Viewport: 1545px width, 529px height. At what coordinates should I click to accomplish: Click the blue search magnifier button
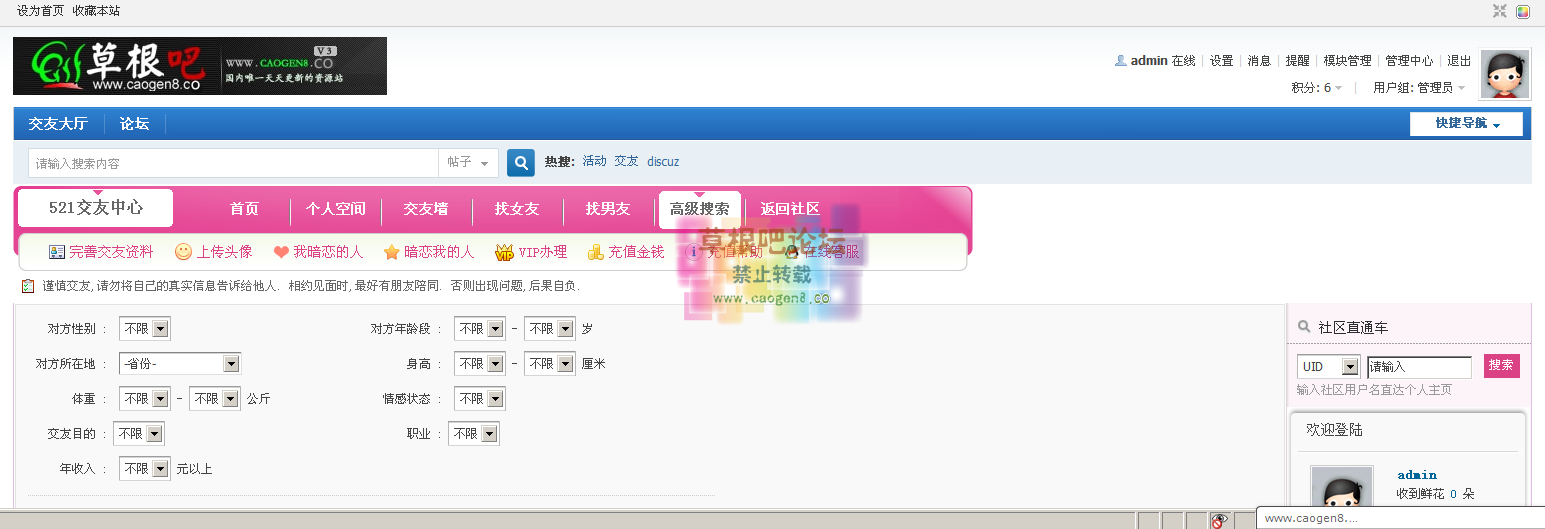521,162
